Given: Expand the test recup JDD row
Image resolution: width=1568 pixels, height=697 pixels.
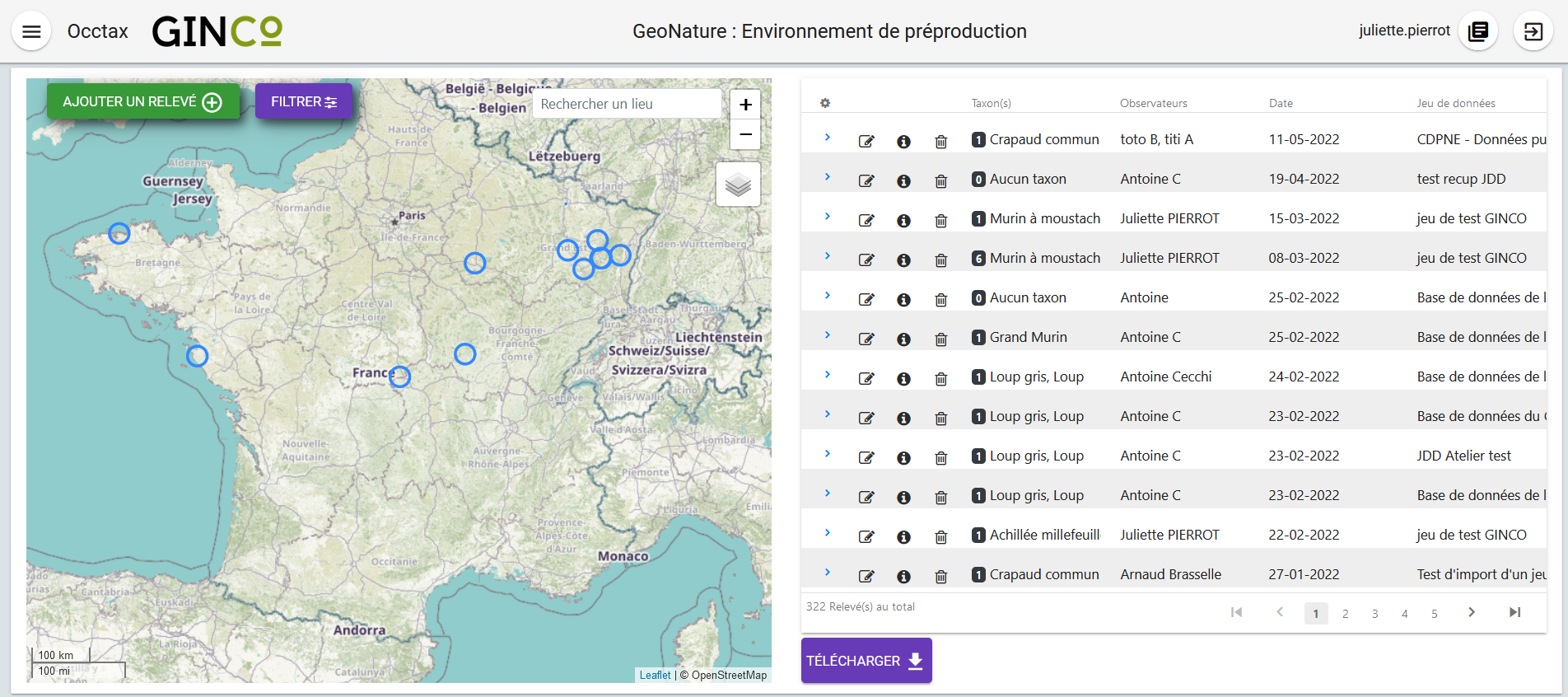Looking at the screenshot, I should click(x=828, y=177).
